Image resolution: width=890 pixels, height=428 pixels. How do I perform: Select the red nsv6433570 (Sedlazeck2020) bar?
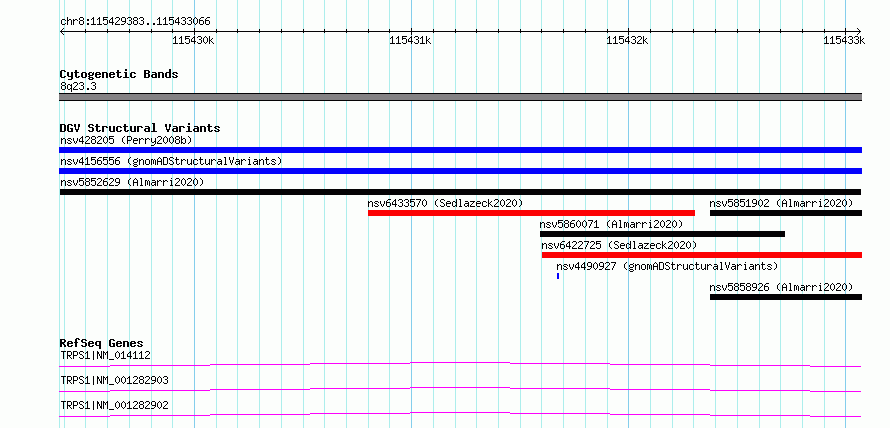coord(531,213)
